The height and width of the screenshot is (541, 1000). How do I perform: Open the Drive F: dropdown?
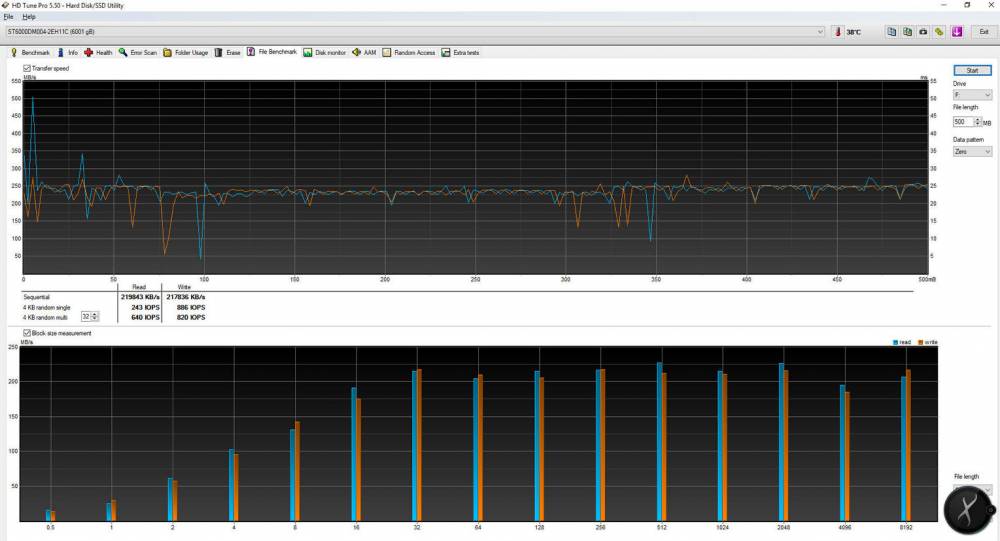point(972,94)
